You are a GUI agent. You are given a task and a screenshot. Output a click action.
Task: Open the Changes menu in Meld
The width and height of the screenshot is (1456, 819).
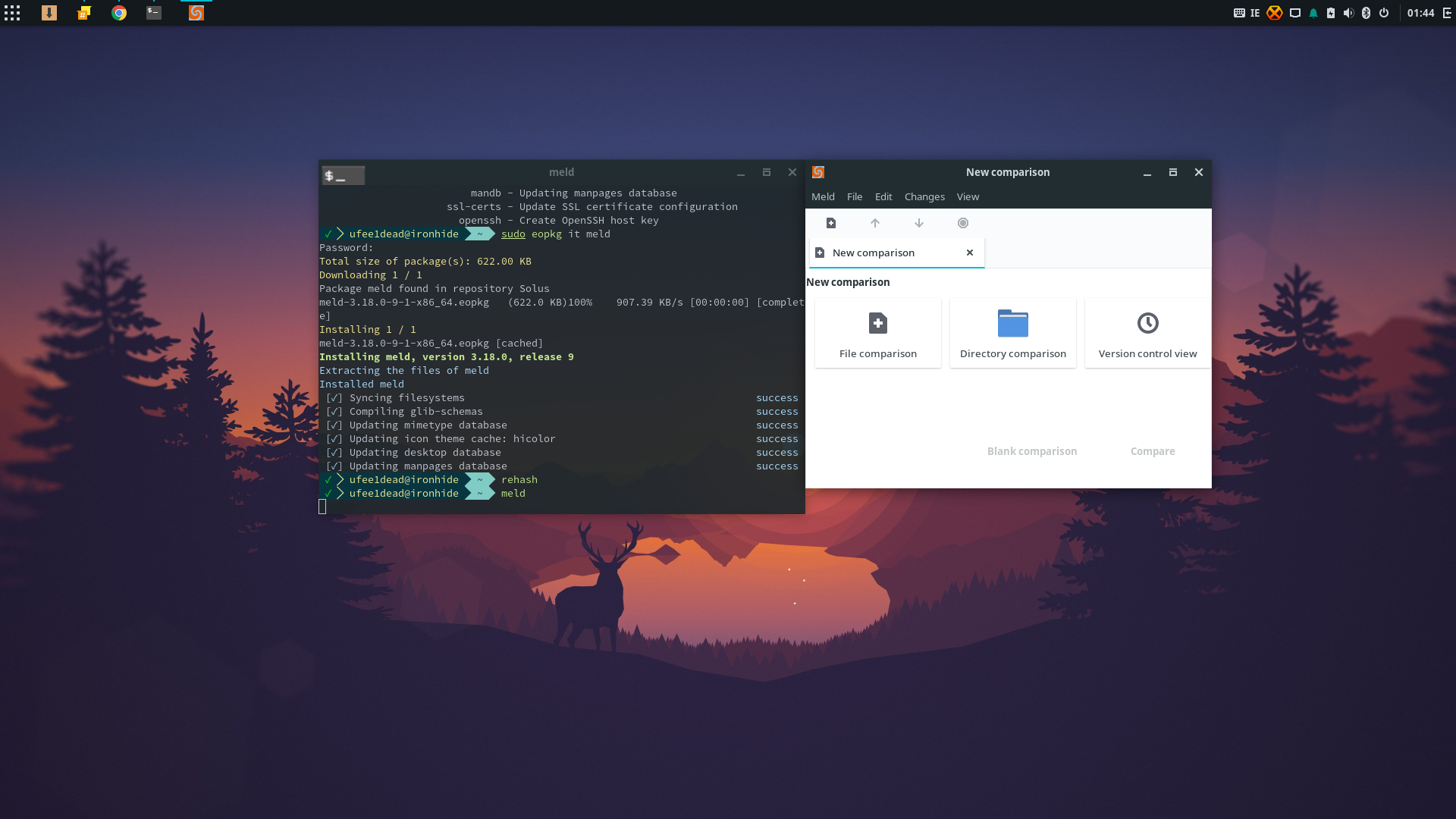click(x=924, y=196)
